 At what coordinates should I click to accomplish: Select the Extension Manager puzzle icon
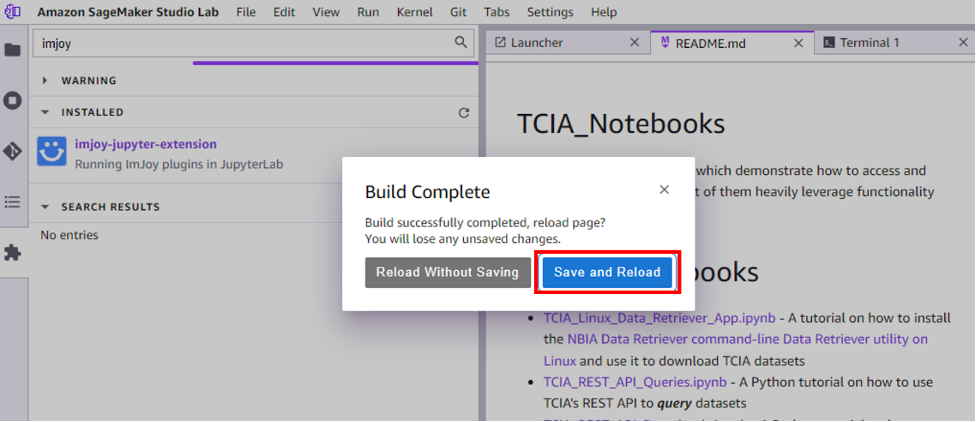click(12, 252)
